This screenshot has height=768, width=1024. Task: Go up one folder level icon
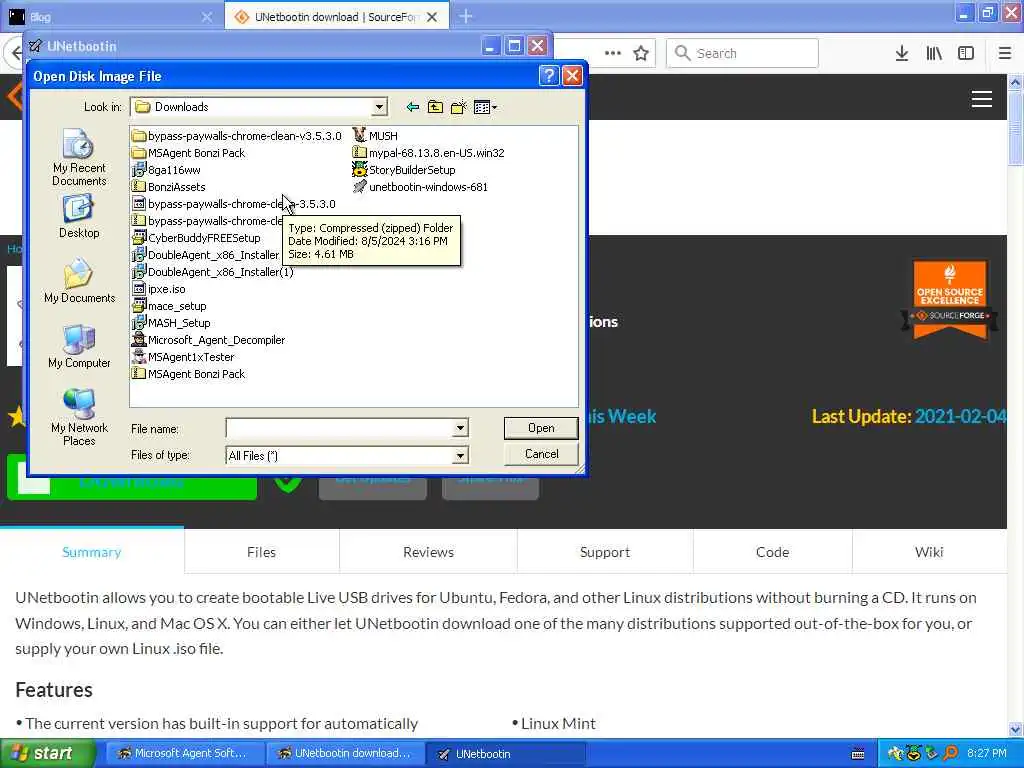(435, 107)
